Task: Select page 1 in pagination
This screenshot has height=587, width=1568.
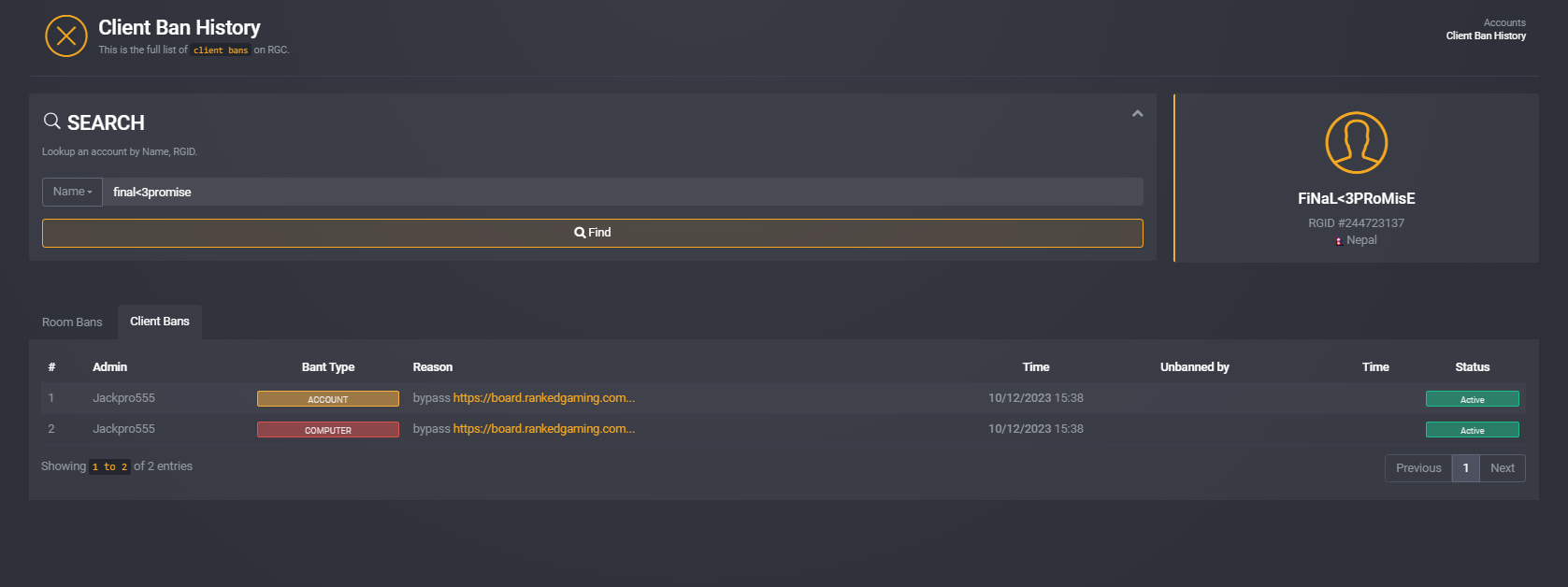Action: pyautogui.click(x=1466, y=468)
